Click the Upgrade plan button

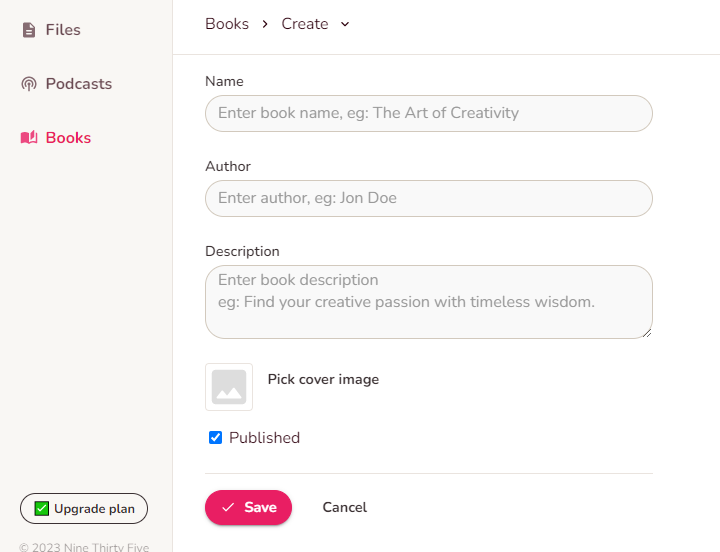(84, 509)
